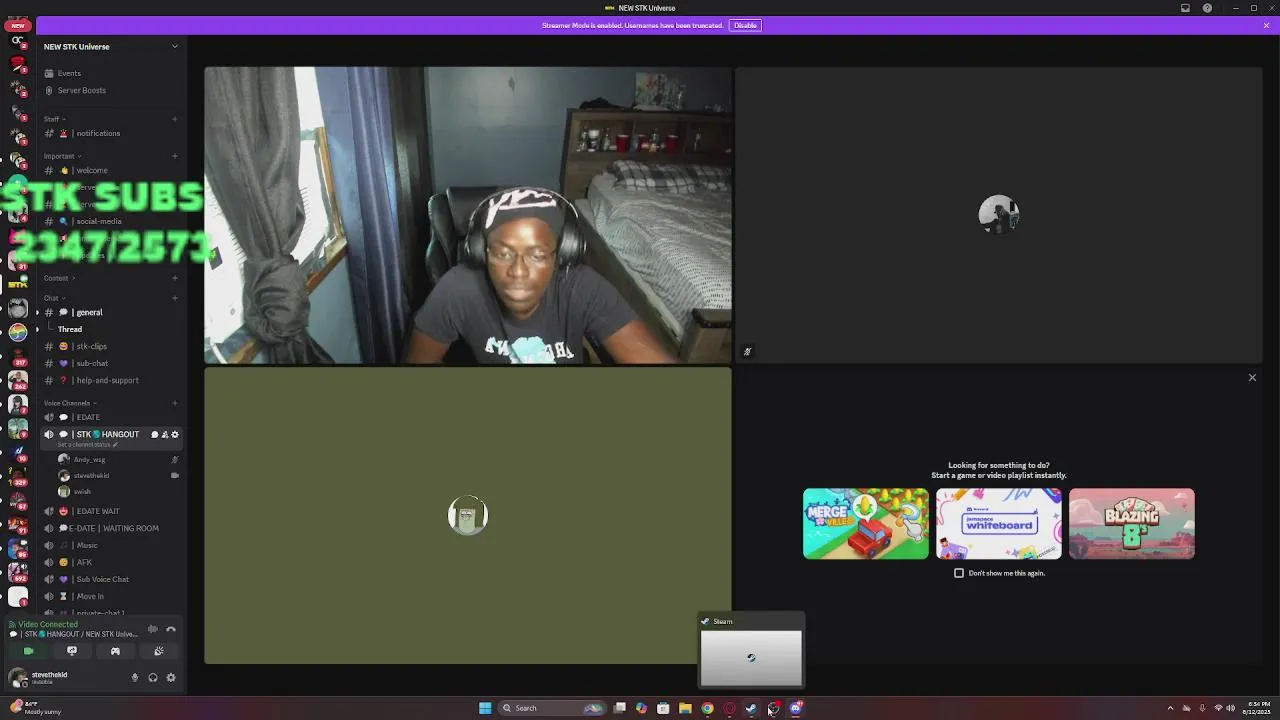Open Discord help icon in the title bar
1280x720 pixels.
coord(1207,8)
